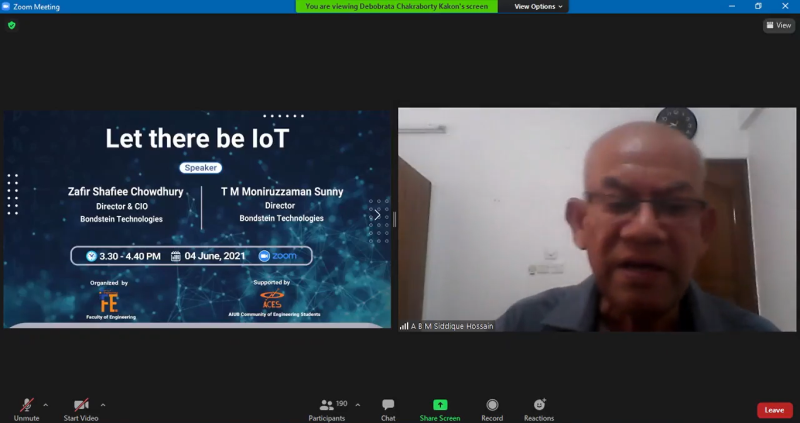Click the signal strength icon beside speaker name
Screen dimensions: 800x423
(404, 326)
